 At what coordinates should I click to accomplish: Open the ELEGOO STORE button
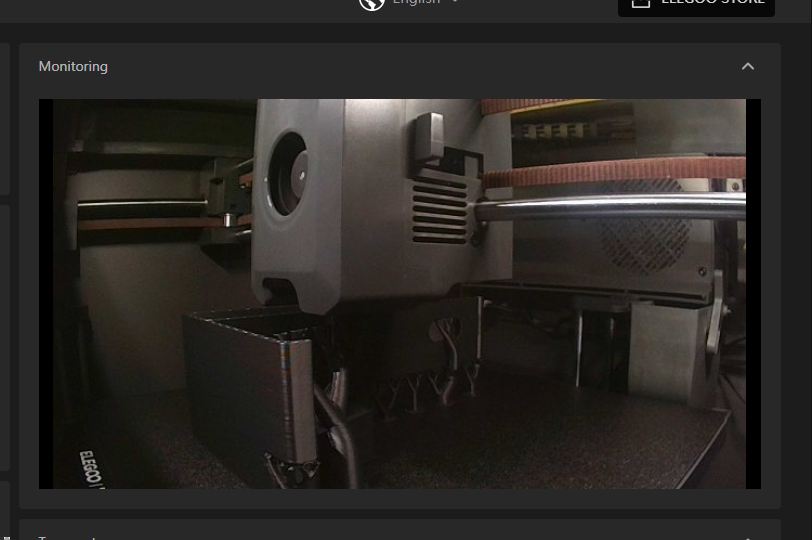point(696,7)
